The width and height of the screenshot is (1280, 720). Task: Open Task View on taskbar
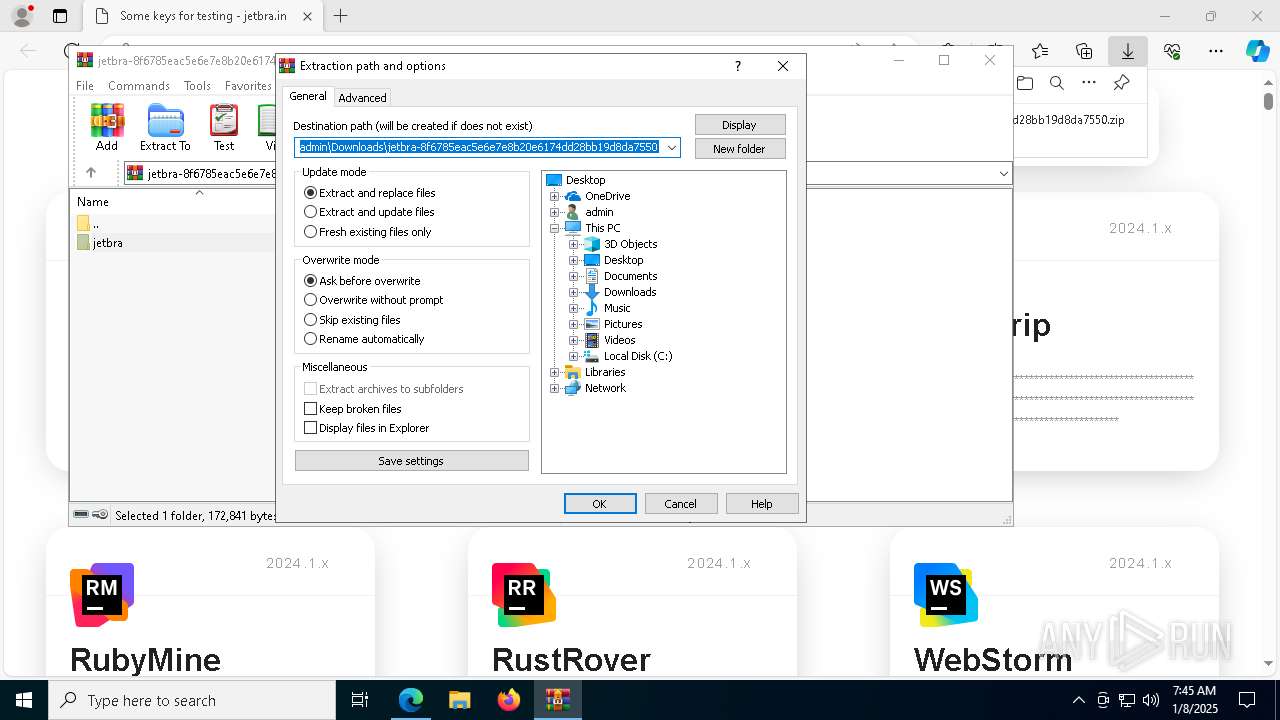[x=360, y=700]
